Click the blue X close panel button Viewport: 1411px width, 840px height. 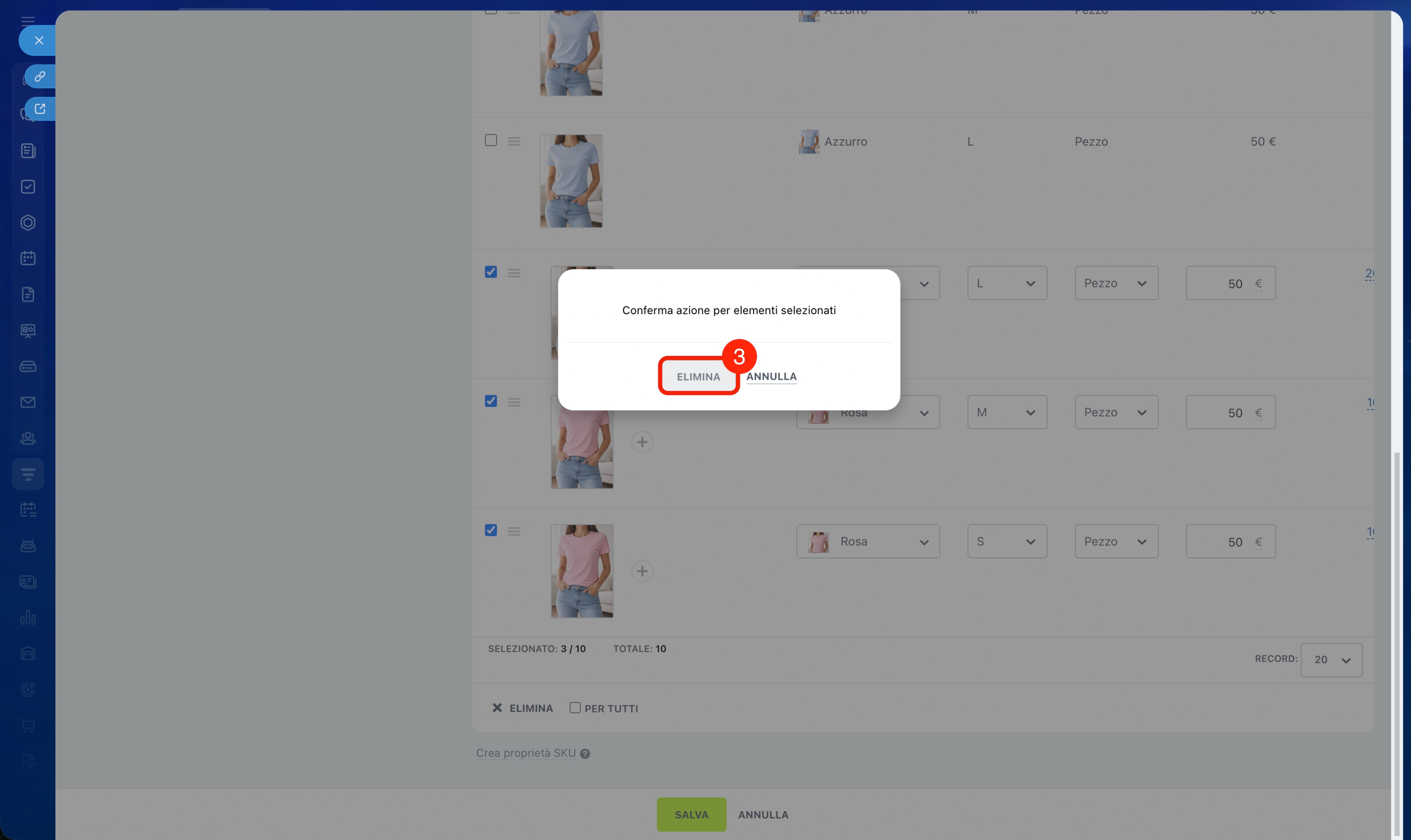click(x=39, y=40)
